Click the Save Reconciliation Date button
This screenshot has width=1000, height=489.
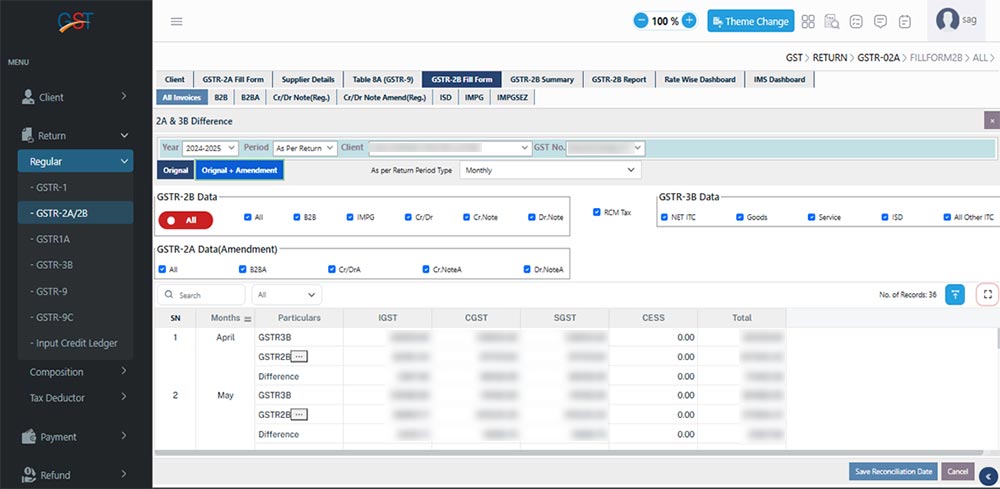(892, 471)
